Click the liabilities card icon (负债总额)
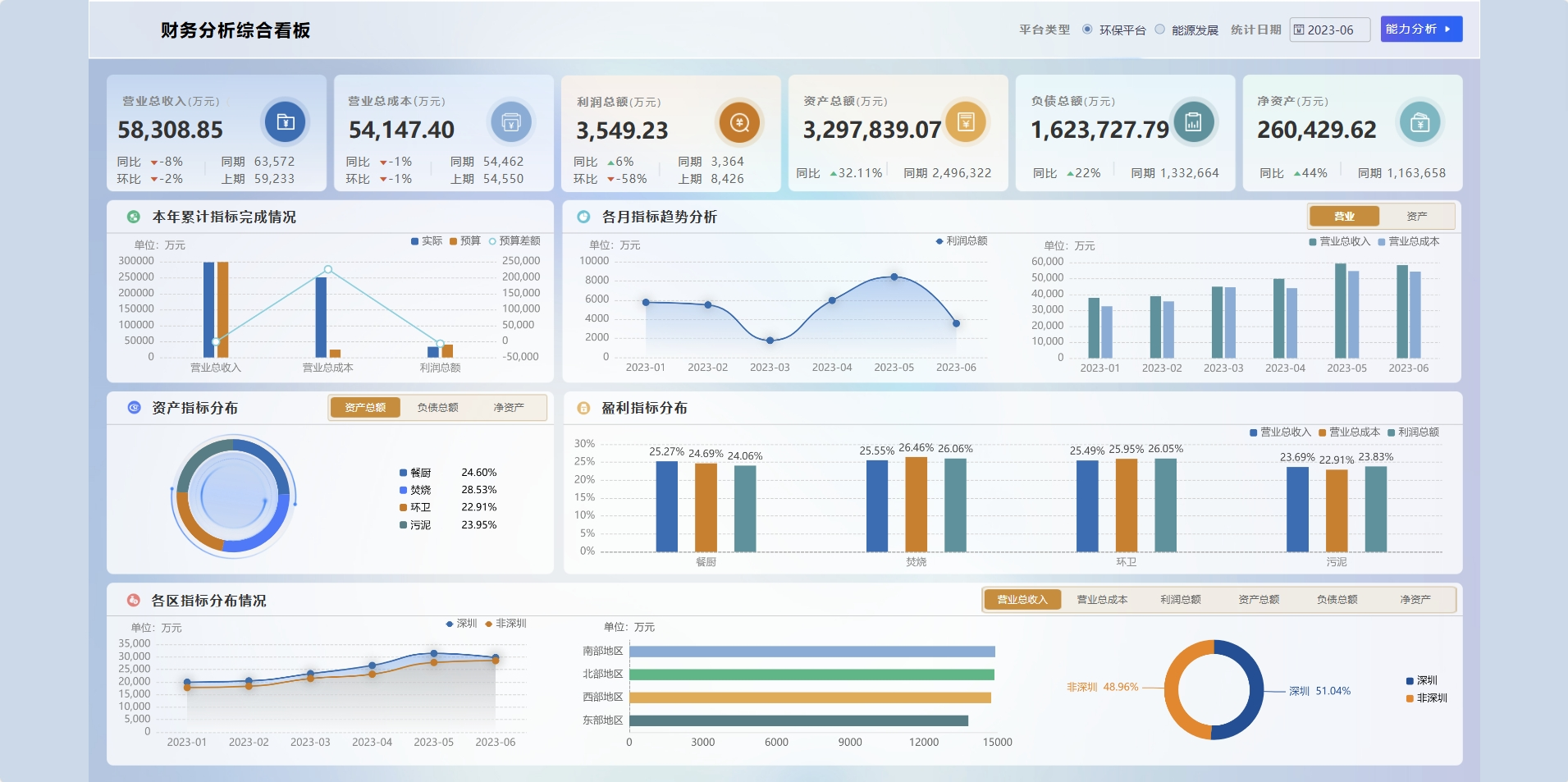This screenshot has width=1568, height=782. click(x=1194, y=122)
